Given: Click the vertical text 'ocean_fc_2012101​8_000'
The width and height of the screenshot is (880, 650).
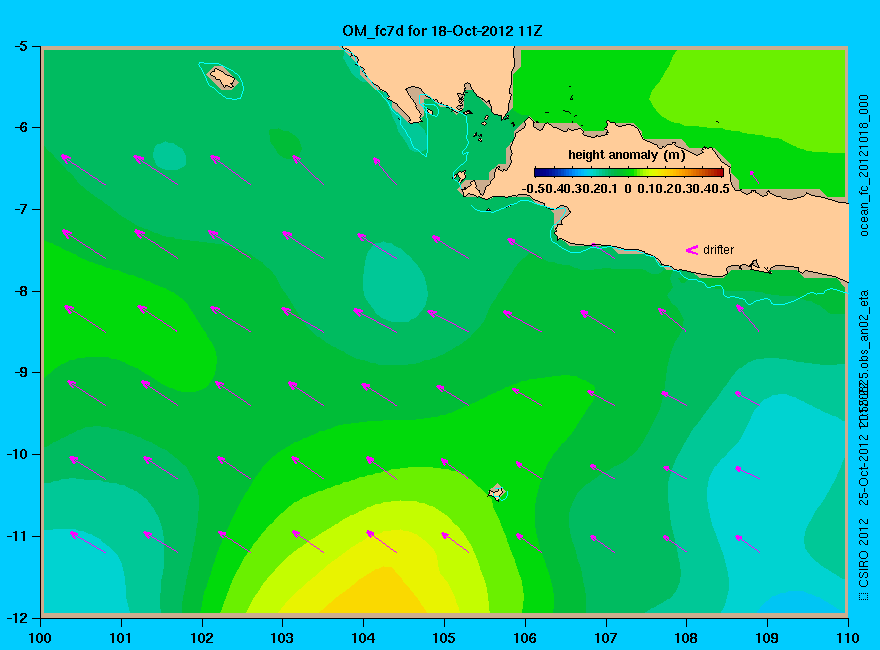Looking at the screenshot, I should [864, 166].
